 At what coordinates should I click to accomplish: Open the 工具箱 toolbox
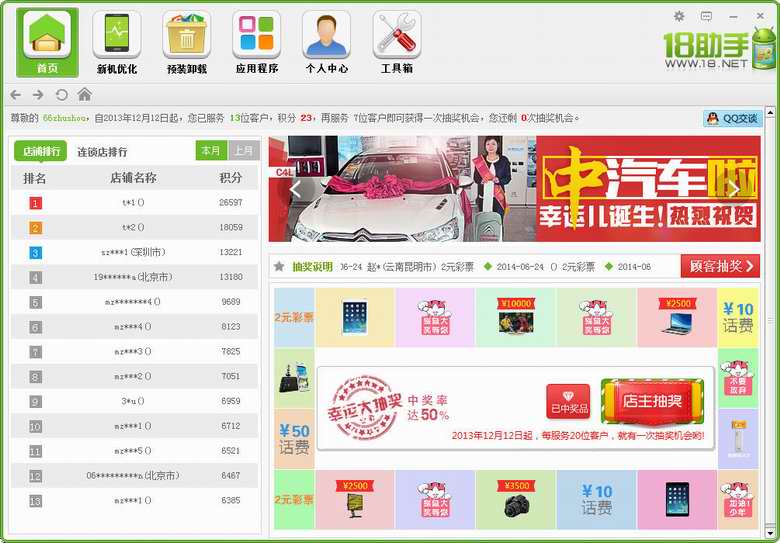click(x=397, y=42)
